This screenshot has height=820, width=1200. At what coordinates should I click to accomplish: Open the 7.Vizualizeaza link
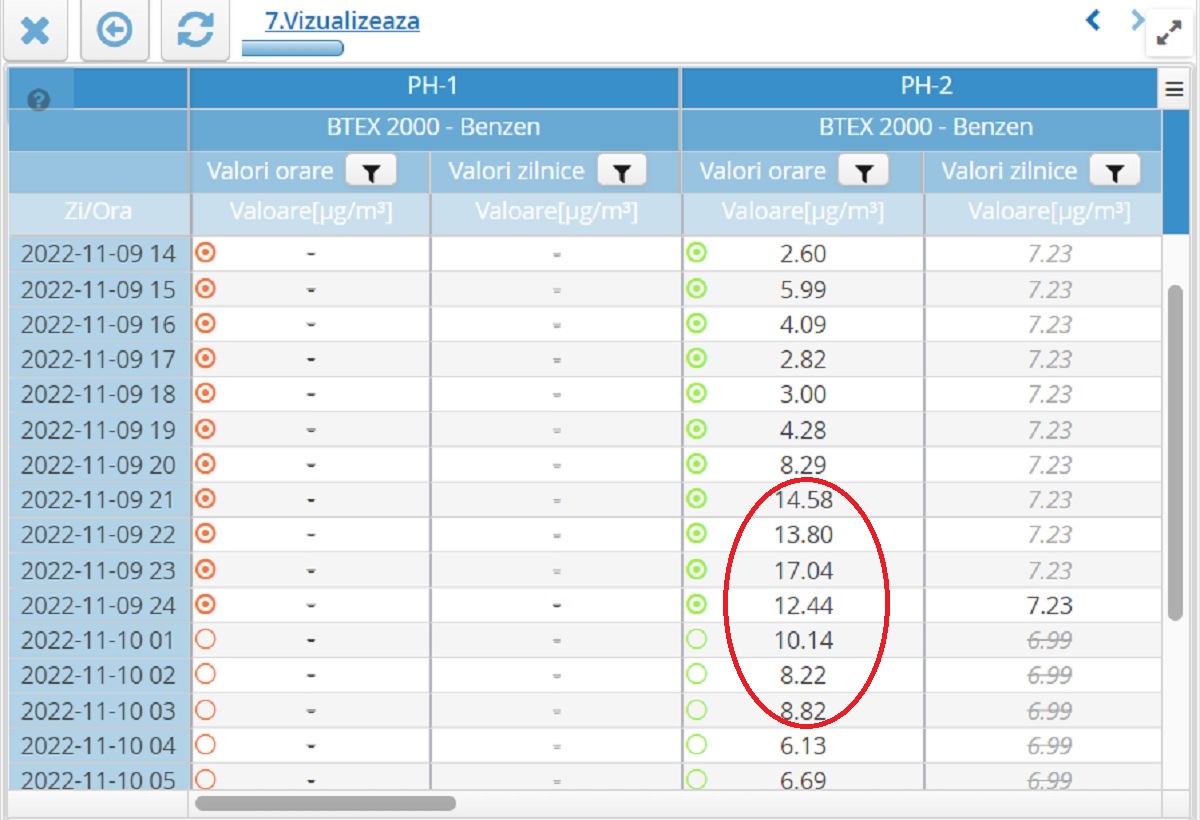pos(342,21)
